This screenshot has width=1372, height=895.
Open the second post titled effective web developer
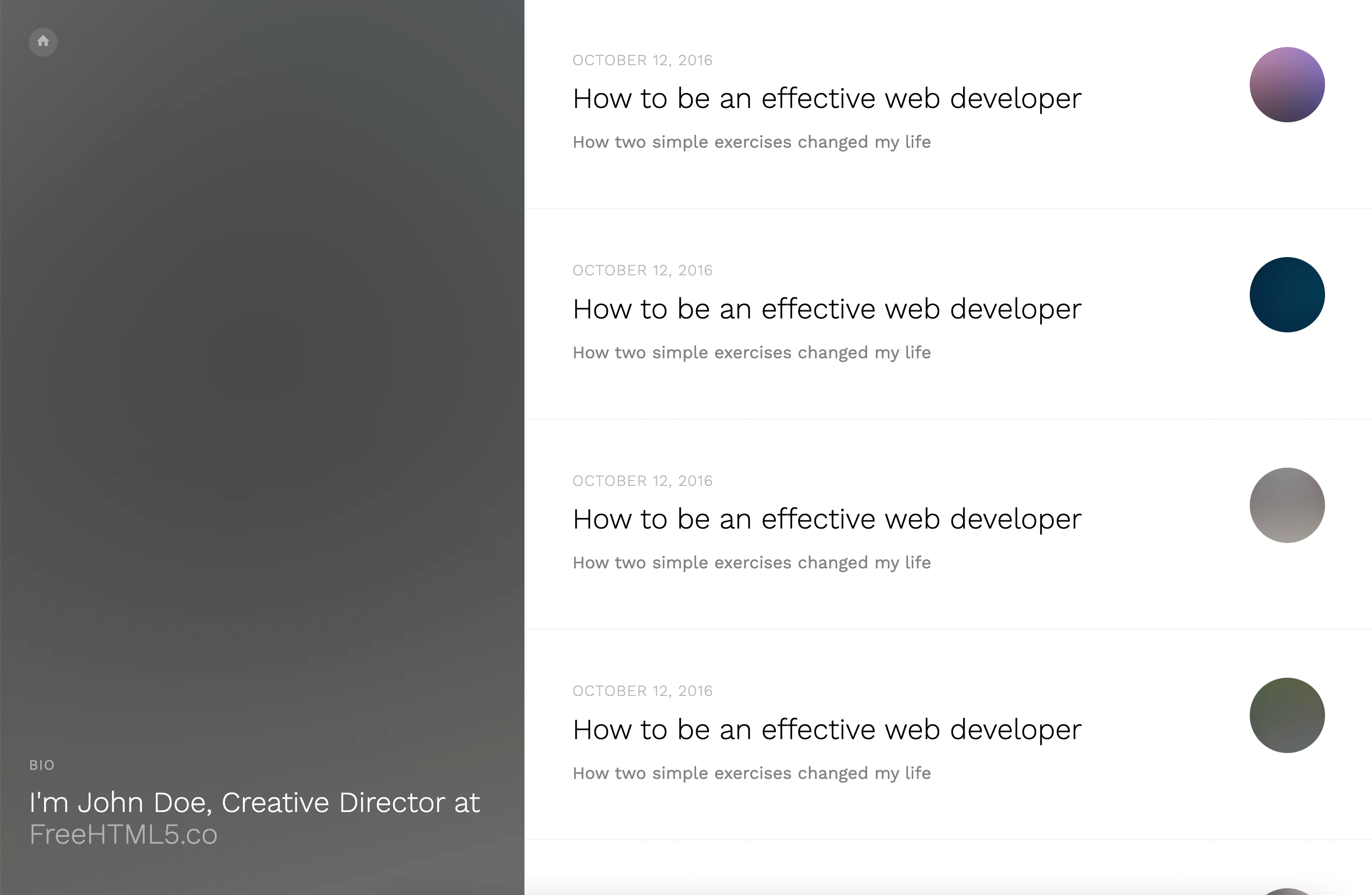click(826, 308)
